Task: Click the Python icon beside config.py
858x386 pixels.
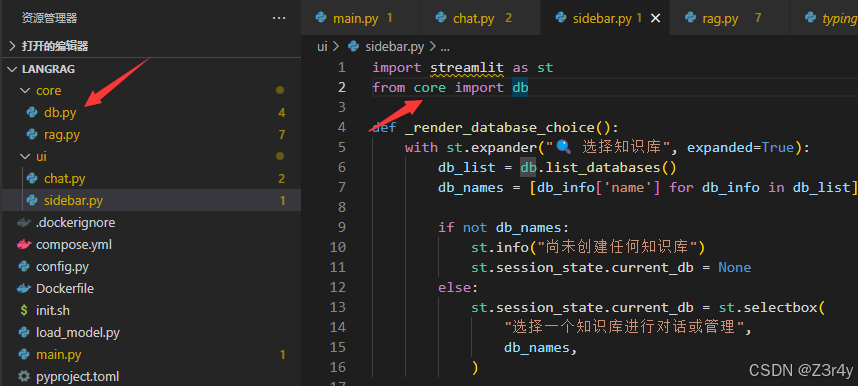Action: pos(24,267)
